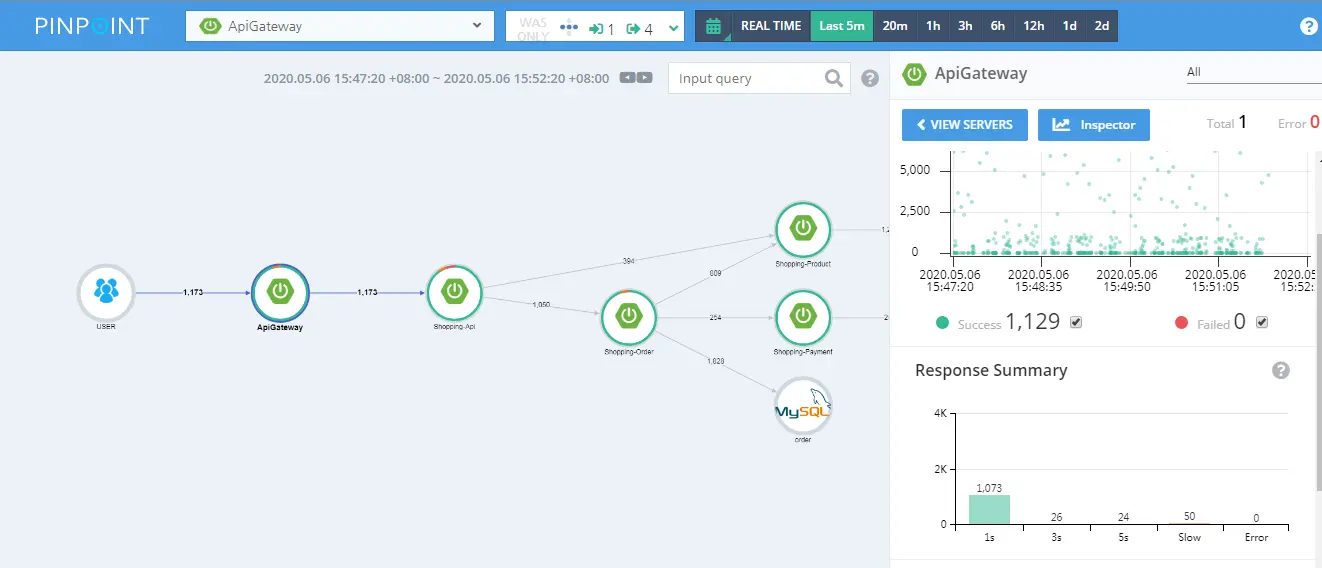Click the Total count label
The image size is (1322, 568).
coord(1220,124)
